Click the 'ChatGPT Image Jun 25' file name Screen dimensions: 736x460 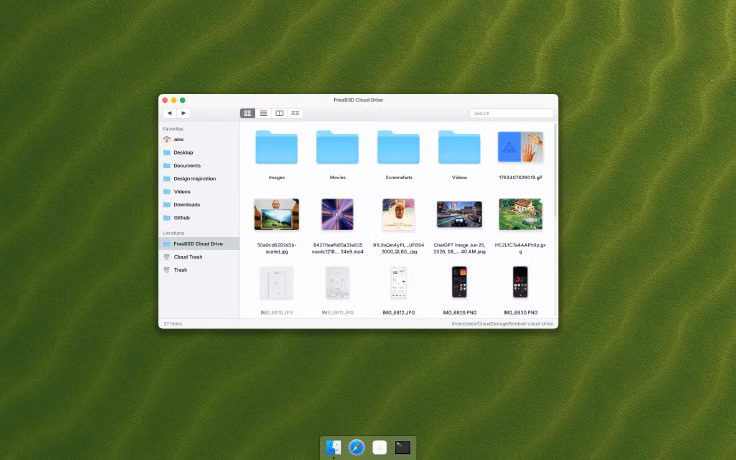click(460, 248)
